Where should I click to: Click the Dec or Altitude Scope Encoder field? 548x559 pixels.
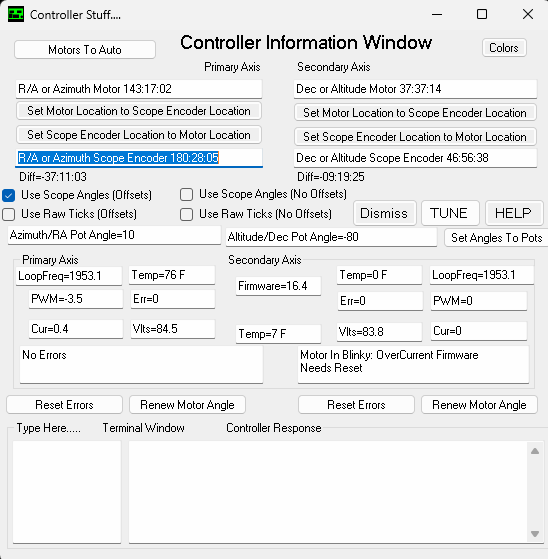tap(415, 158)
